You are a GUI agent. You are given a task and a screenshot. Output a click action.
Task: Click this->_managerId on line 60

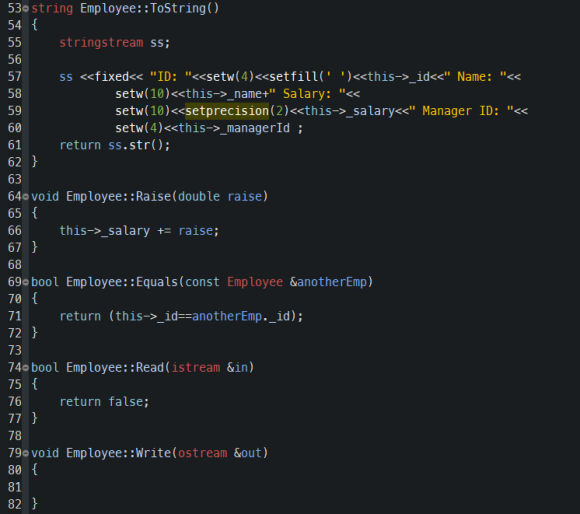[234, 128]
